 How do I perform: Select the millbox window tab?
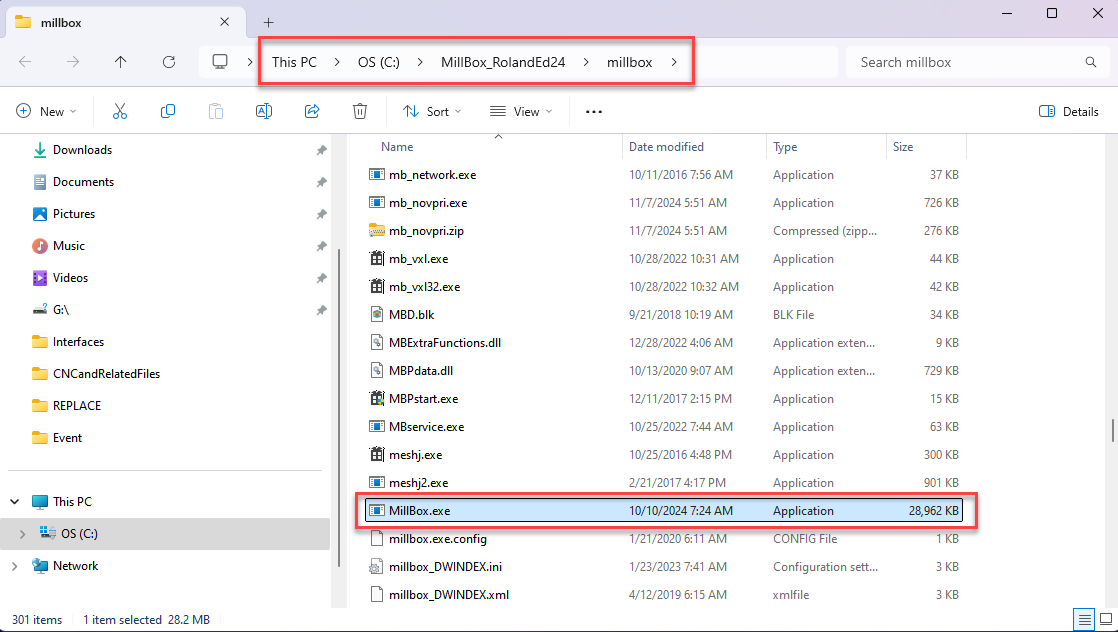point(125,22)
